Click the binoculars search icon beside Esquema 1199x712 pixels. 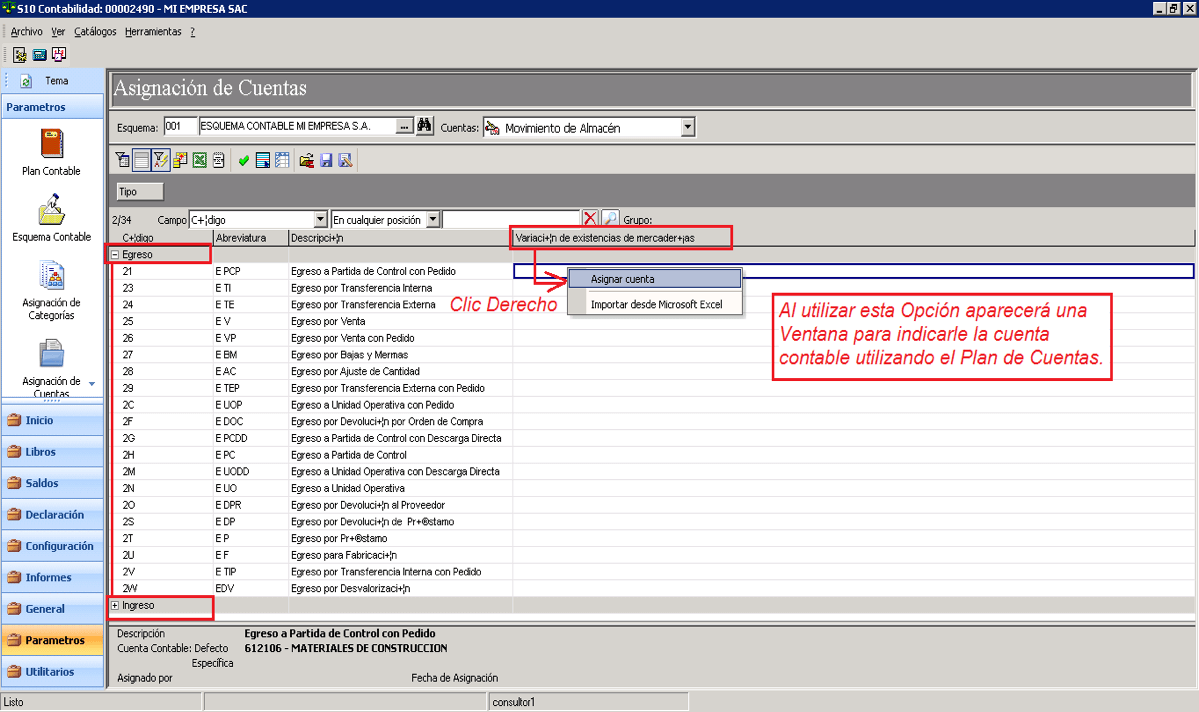424,126
